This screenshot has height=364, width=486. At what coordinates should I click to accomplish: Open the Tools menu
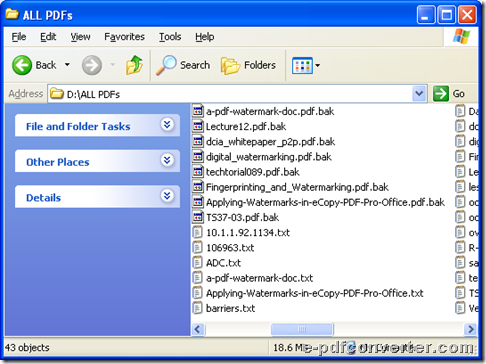pos(170,37)
